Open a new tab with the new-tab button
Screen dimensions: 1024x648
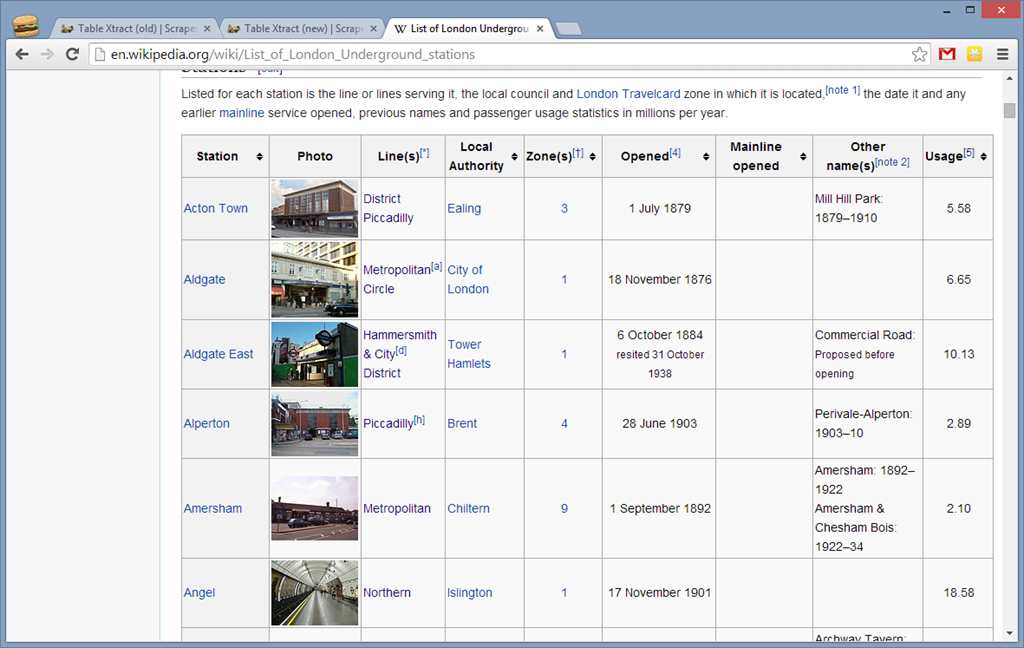tap(568, 29)
